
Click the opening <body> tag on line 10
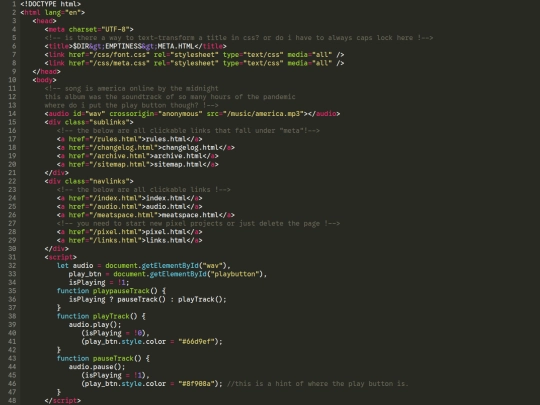click(x=44, y=80)
